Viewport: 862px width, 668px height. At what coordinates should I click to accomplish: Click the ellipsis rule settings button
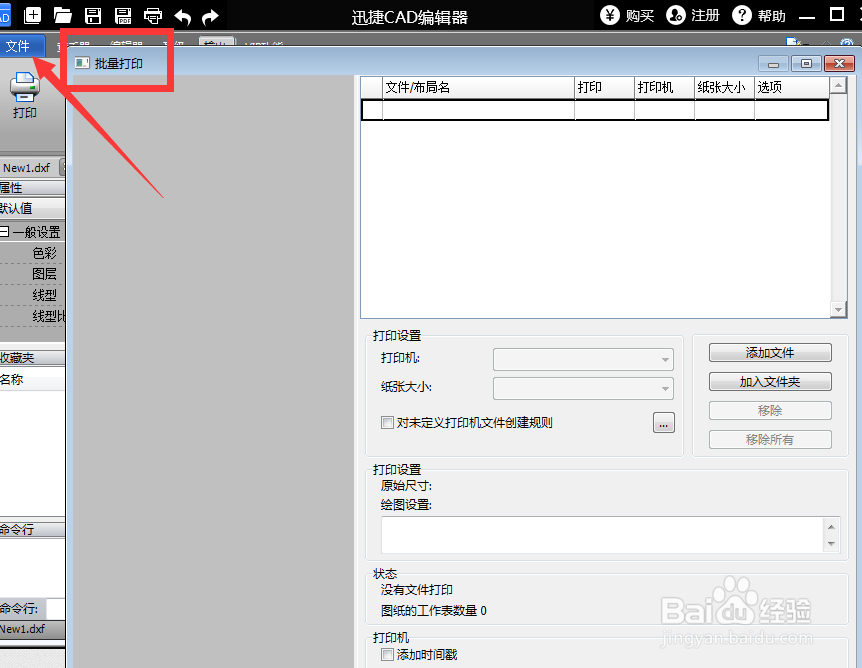(664, 422)
